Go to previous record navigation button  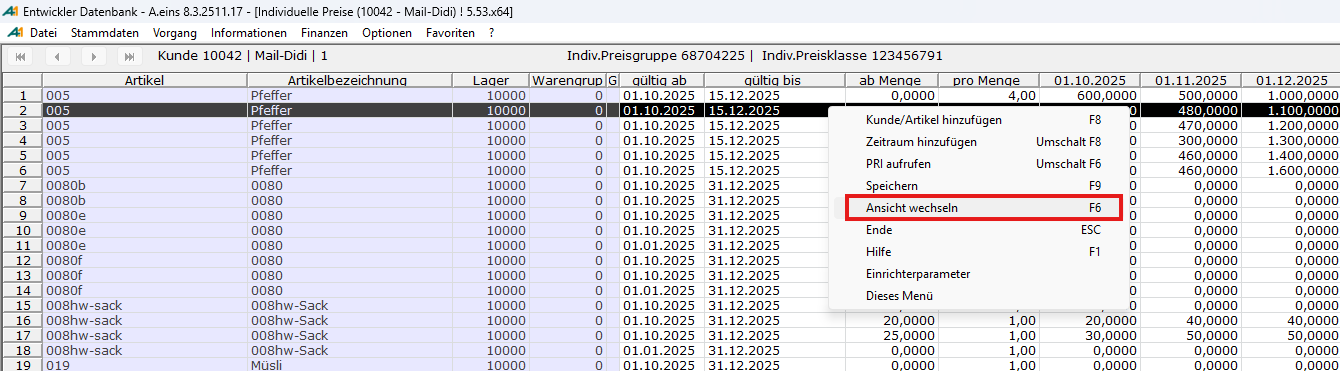pos(57,57)
